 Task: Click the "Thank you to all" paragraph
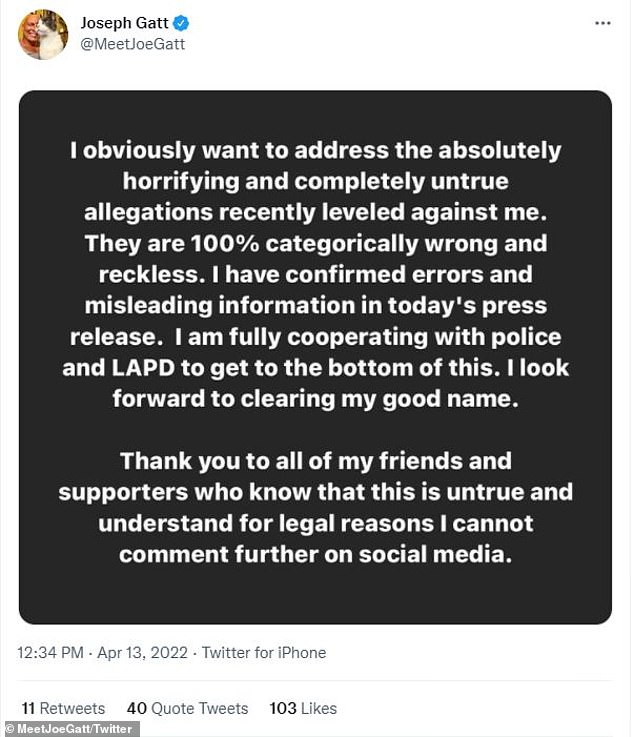(x=315, y=508)
